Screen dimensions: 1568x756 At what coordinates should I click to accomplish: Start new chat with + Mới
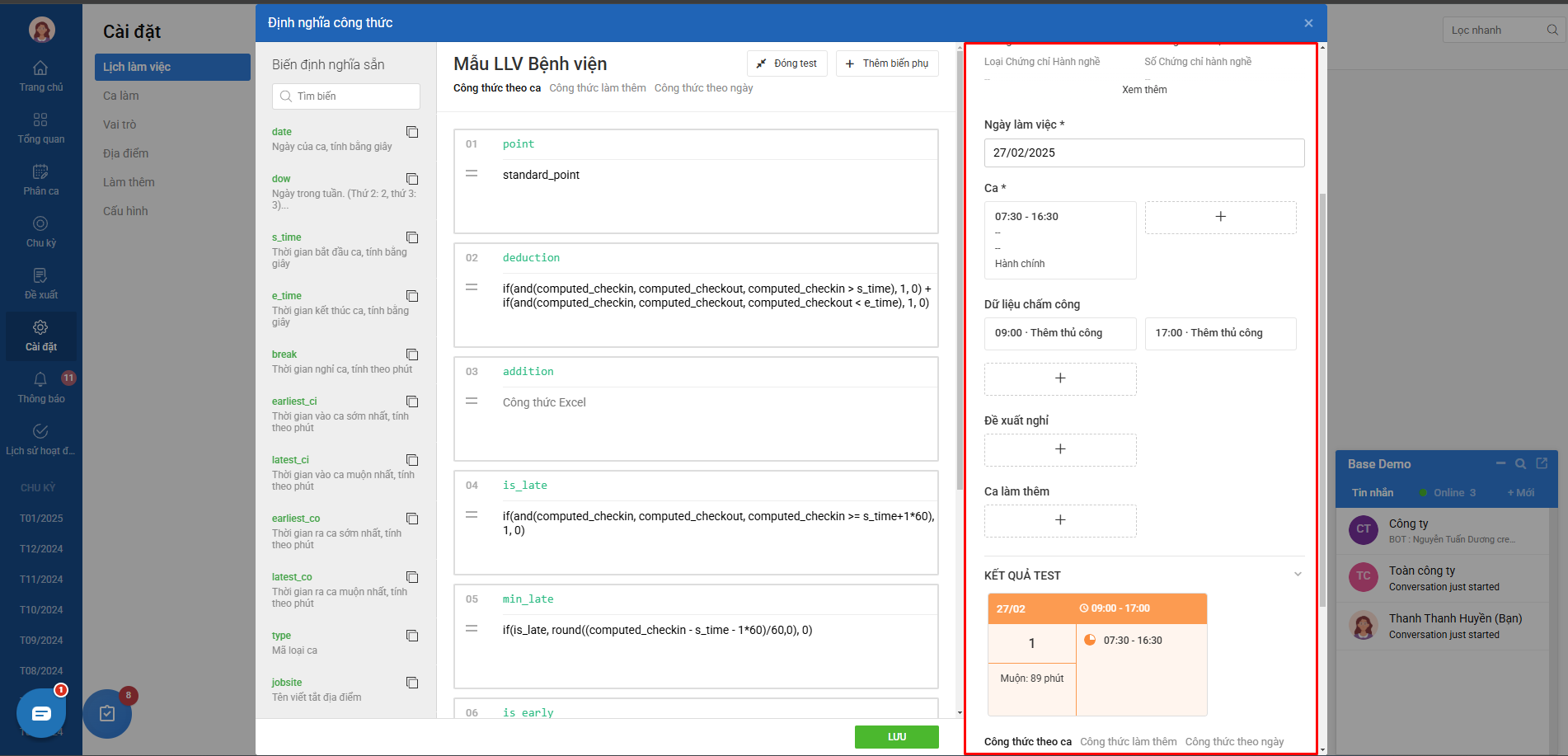(x=1521, y=493)
